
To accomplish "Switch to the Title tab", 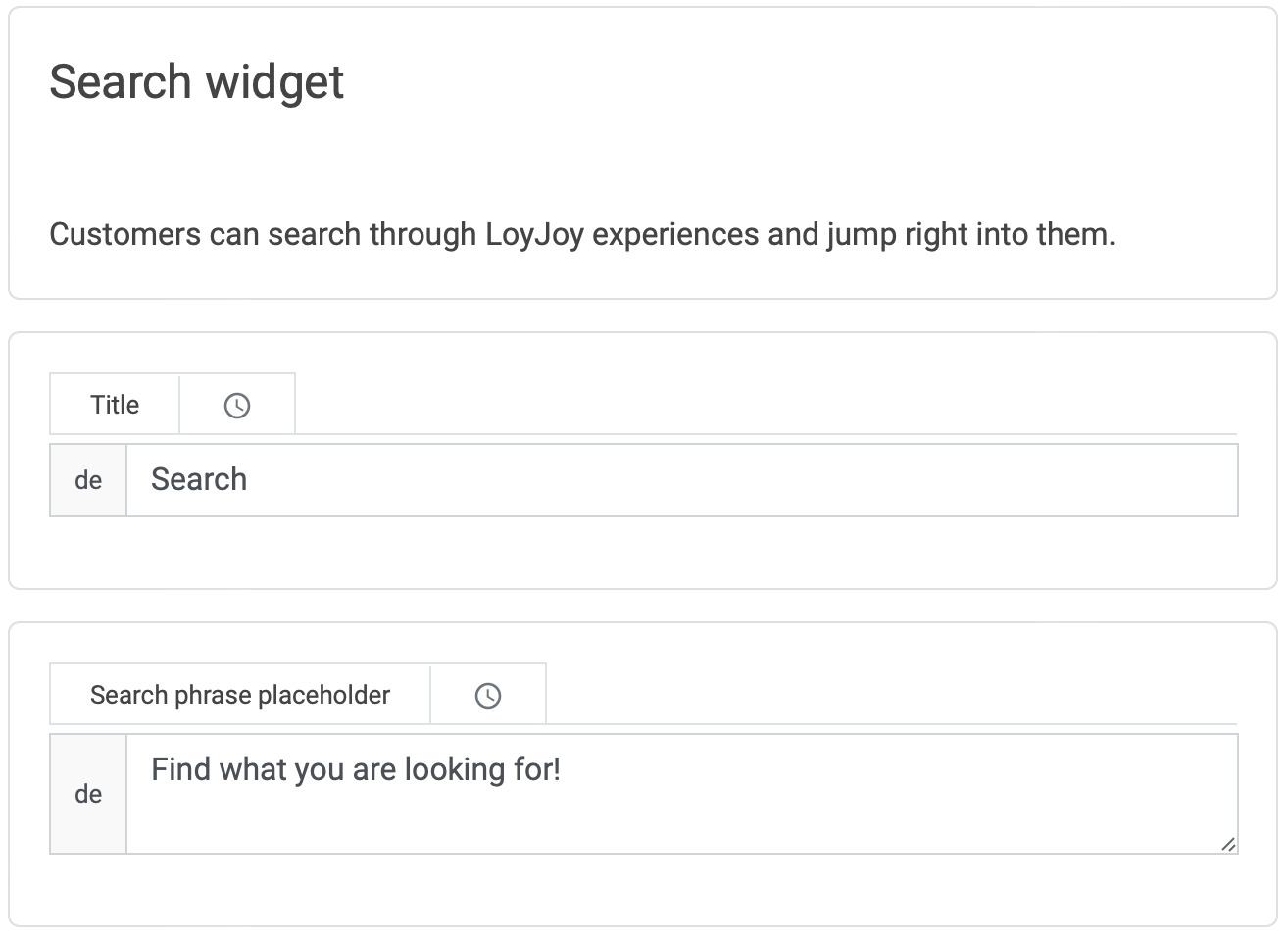I will click(114, 403).
